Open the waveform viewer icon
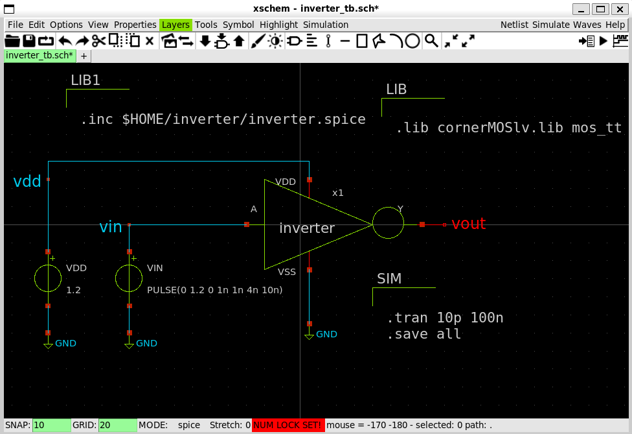Image resolution: width=632 pixels, height=434 pixels. pyautogui.click(x=619, y=41)
